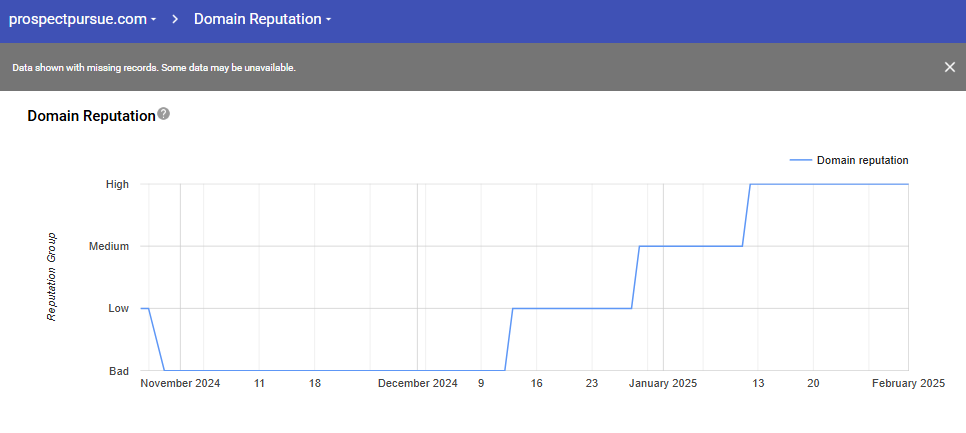The height and width of the screenshot is (433, 966).
Task: Open help icon beside Domain Reputation heading
Action: [164, 114]
